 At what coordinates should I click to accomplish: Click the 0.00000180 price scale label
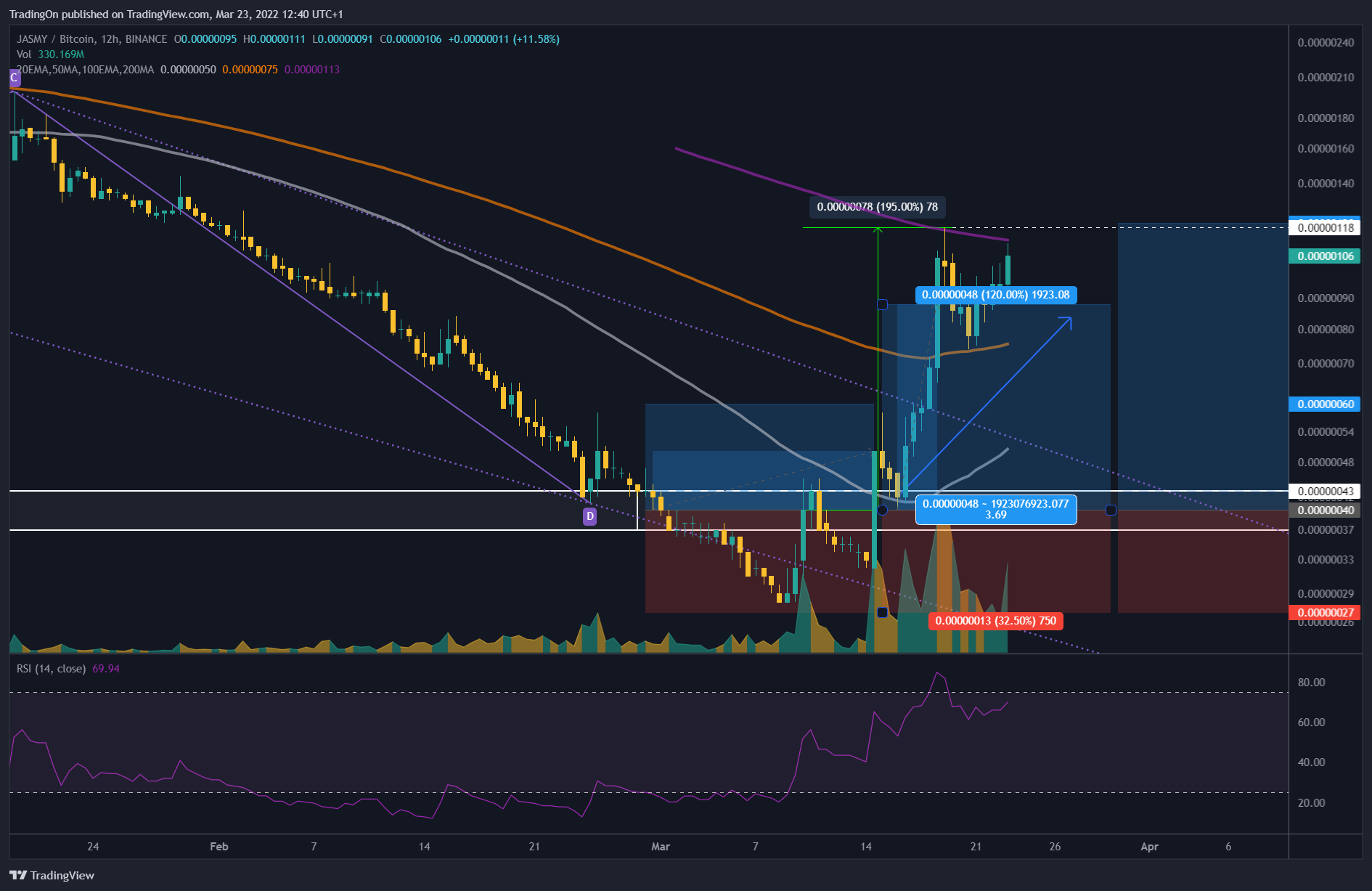click(1326, 118)
